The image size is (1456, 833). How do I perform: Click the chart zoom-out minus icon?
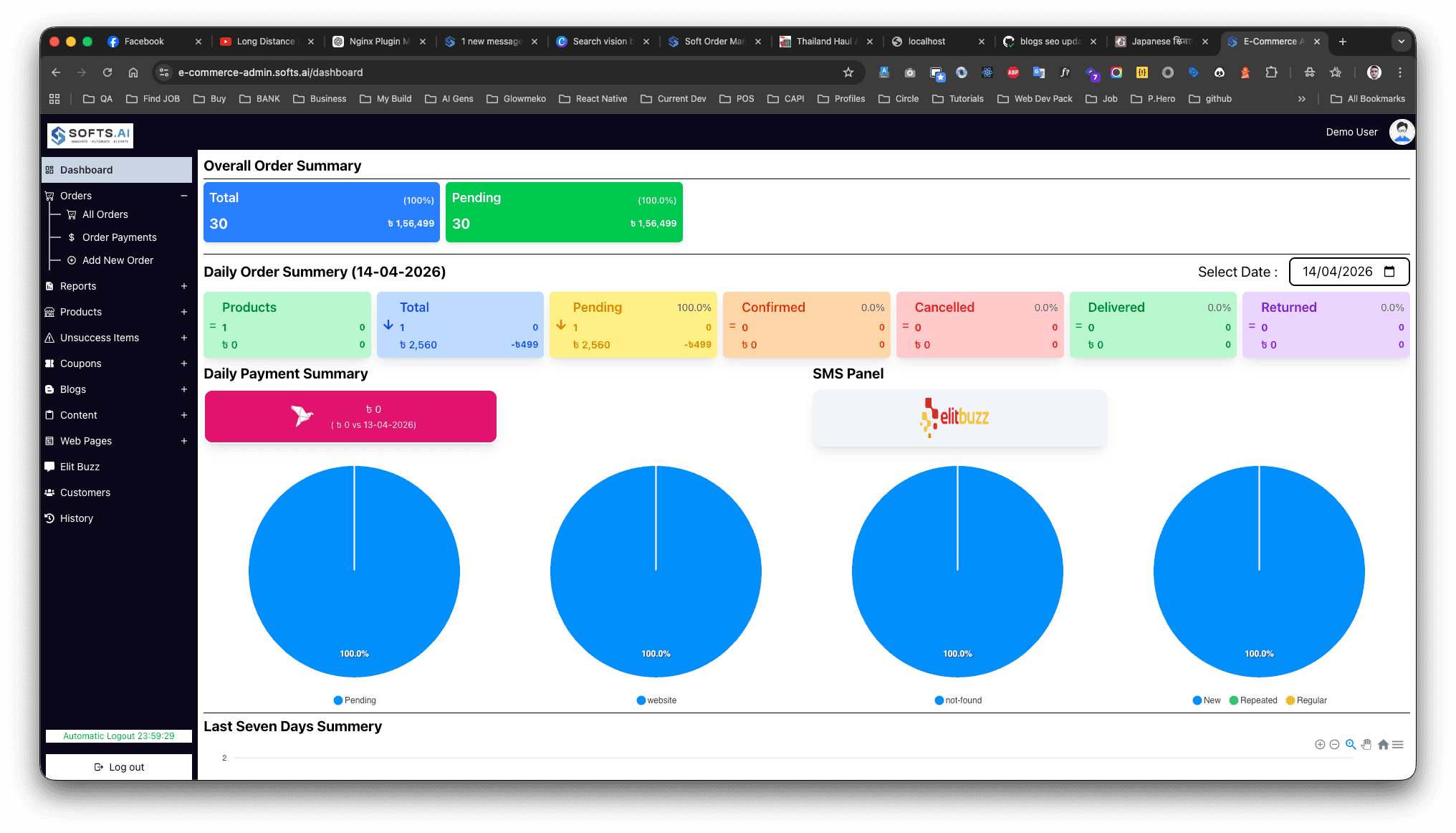coord(1334,745)
